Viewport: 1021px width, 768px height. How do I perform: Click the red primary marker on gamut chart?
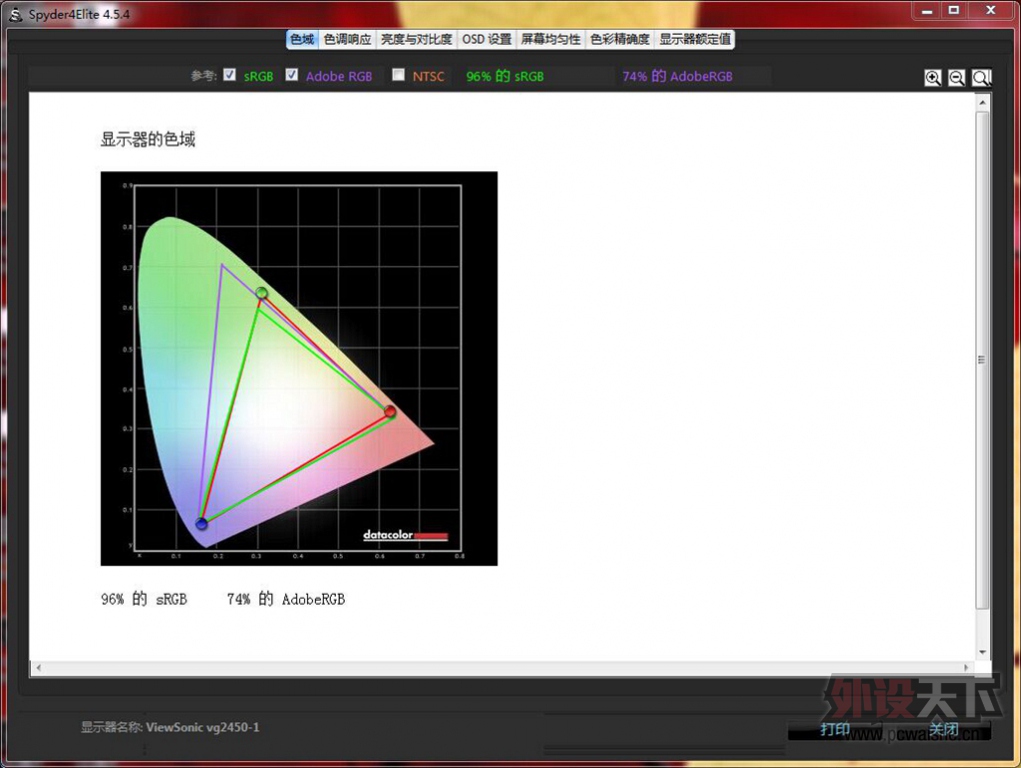(x=389, y=411)
